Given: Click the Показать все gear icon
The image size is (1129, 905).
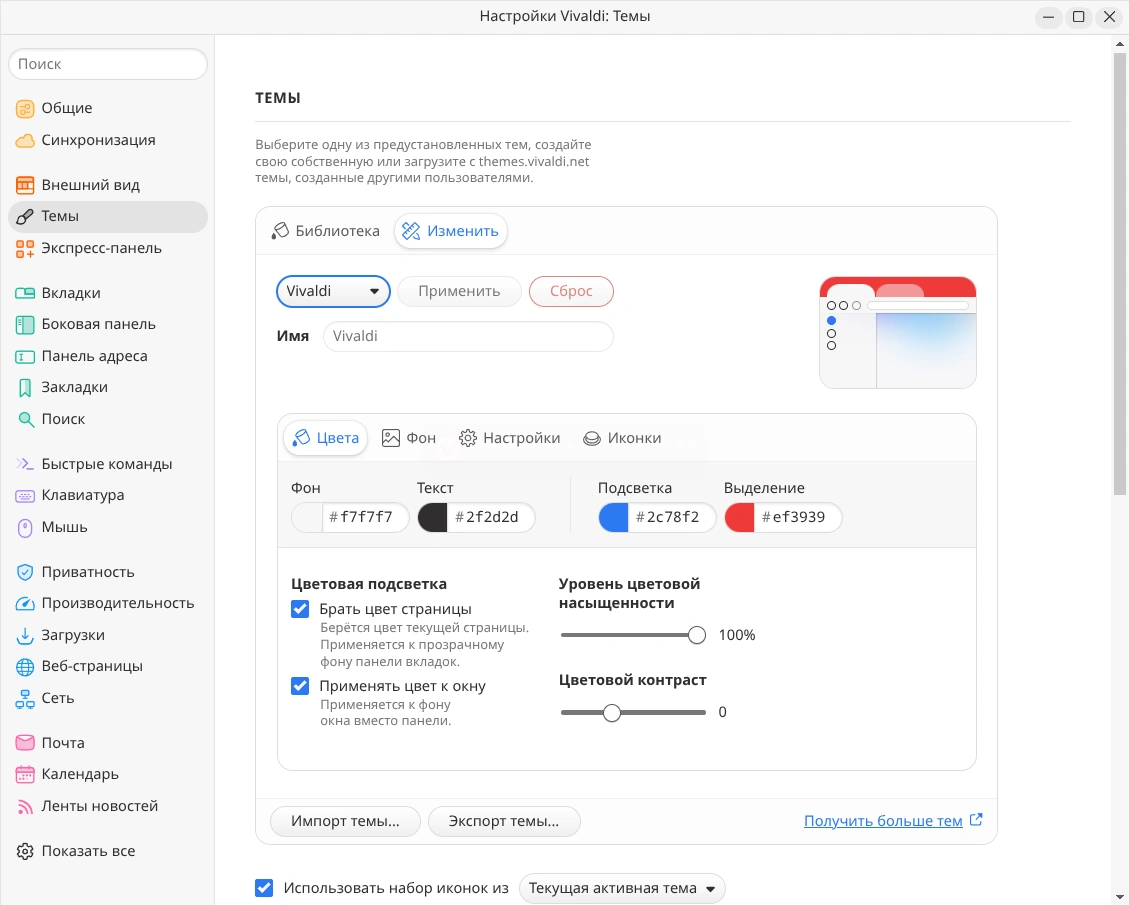Looking at the screenshot, I should coord(25,851).
